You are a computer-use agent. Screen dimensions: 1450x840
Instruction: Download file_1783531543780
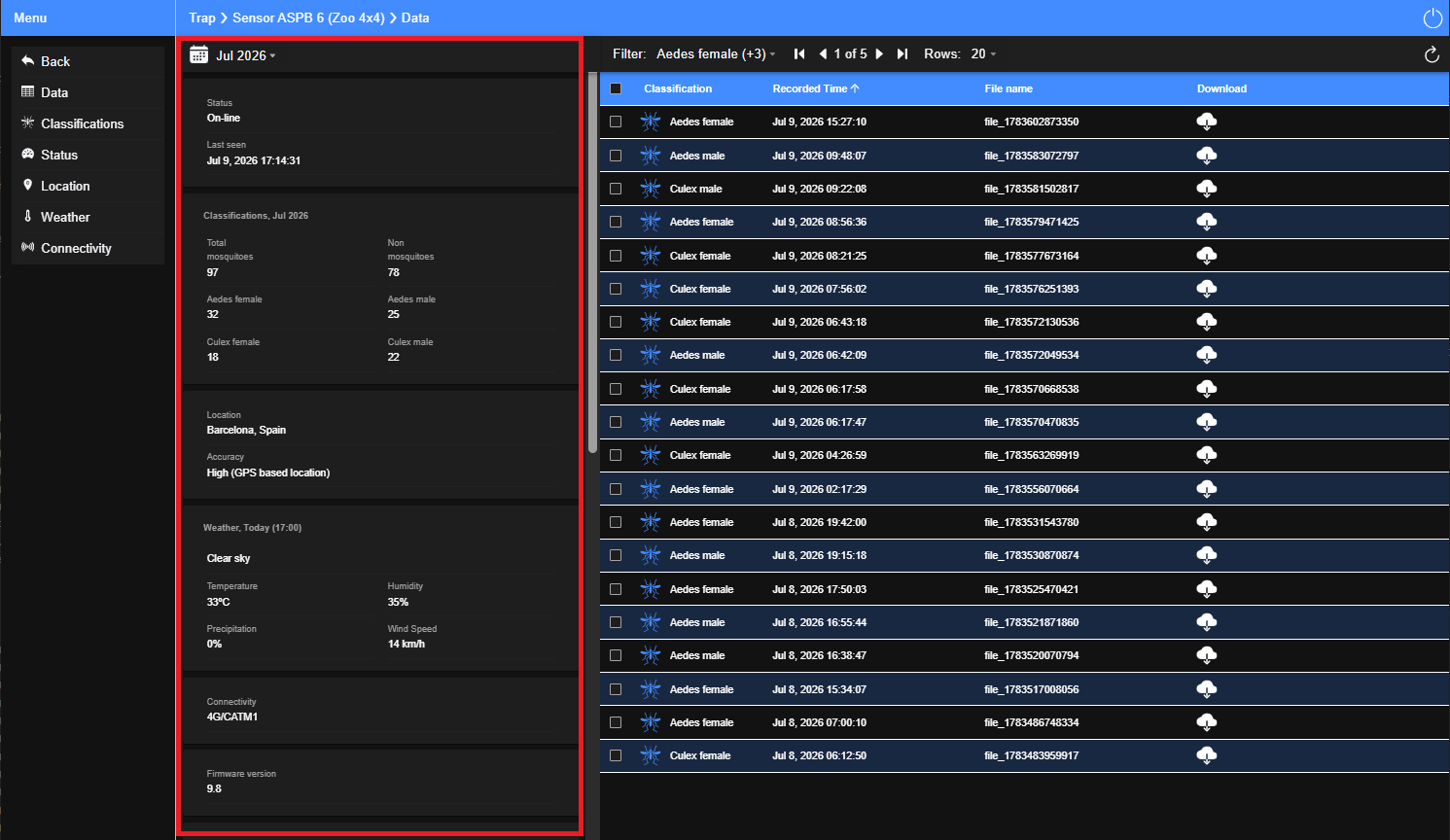coord(1207,522)
